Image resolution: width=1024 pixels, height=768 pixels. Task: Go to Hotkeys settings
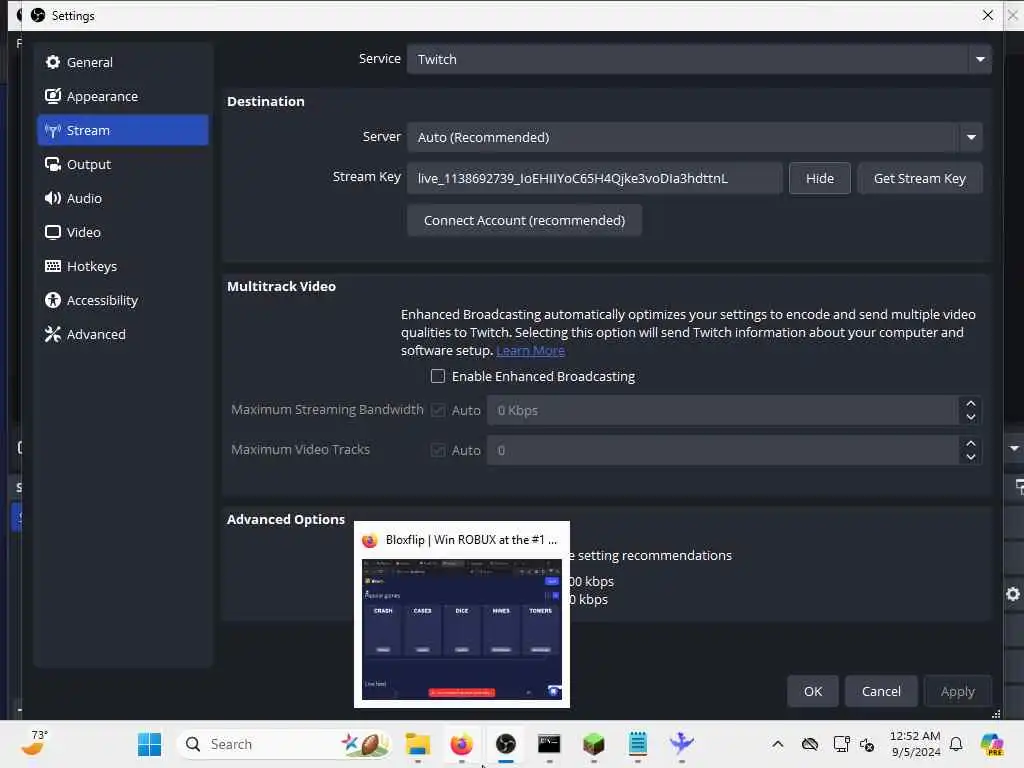coord(123,266)
